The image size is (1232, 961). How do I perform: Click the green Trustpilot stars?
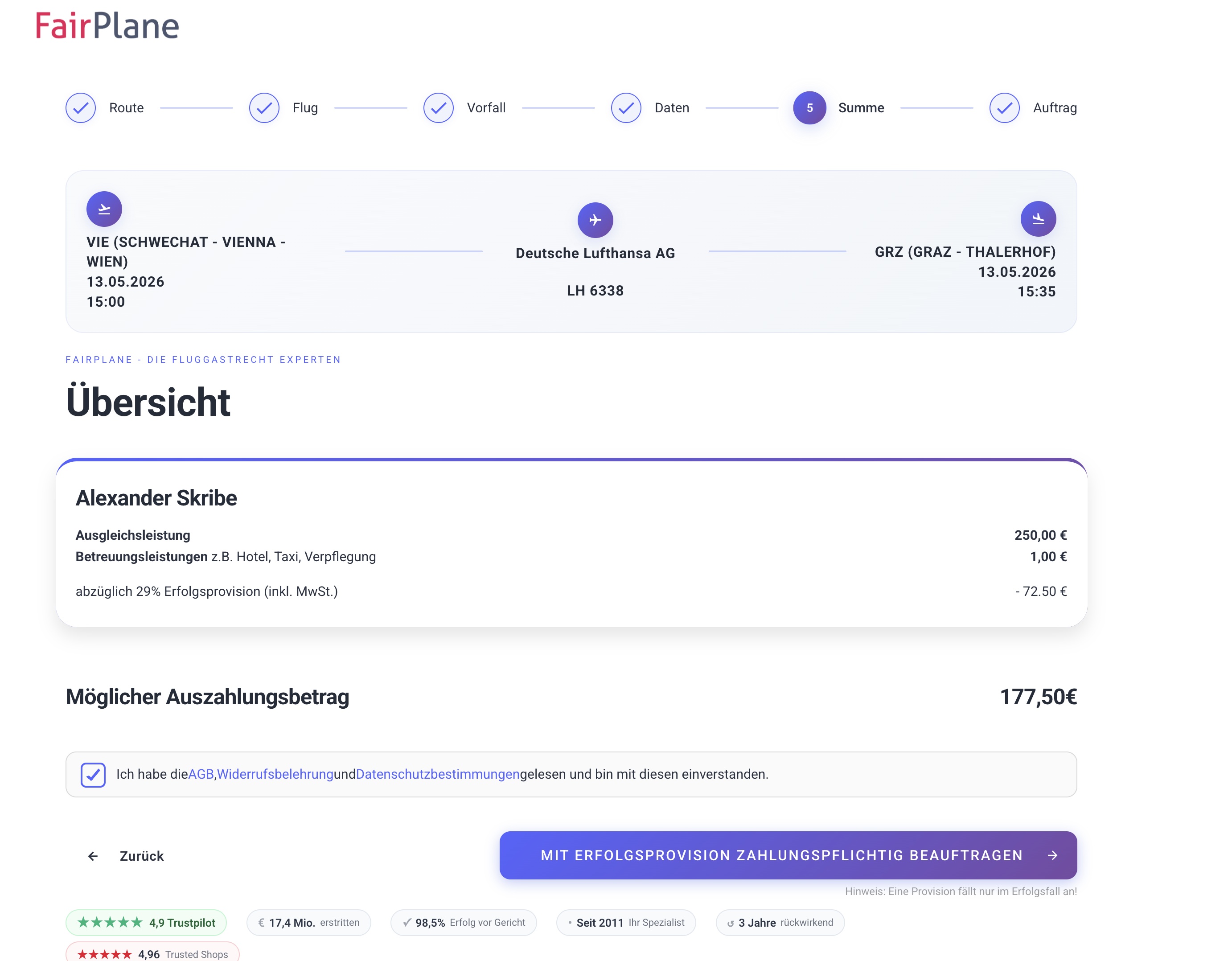pos(110,923)
